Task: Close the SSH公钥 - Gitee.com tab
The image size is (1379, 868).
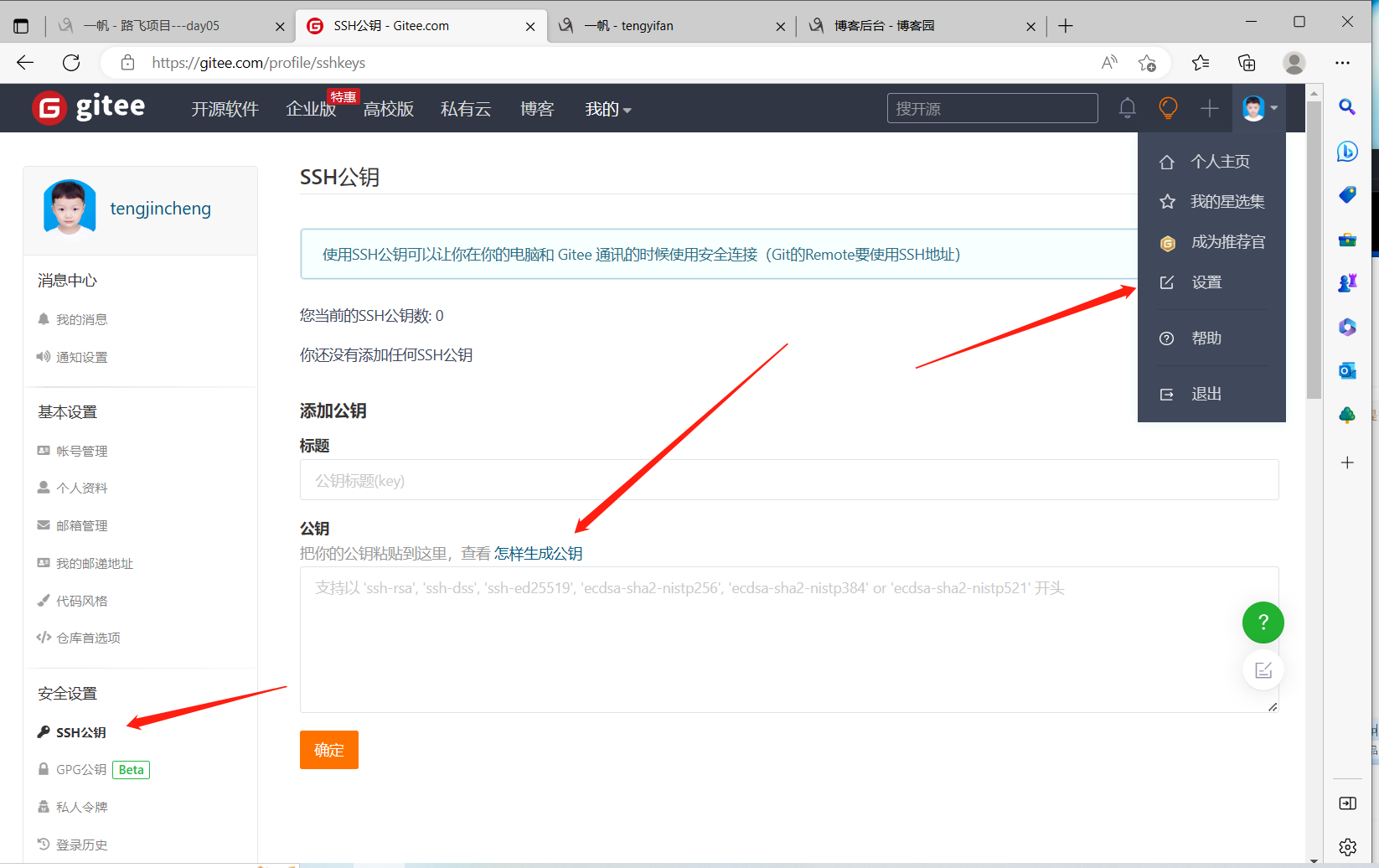Action: (530, 27)
